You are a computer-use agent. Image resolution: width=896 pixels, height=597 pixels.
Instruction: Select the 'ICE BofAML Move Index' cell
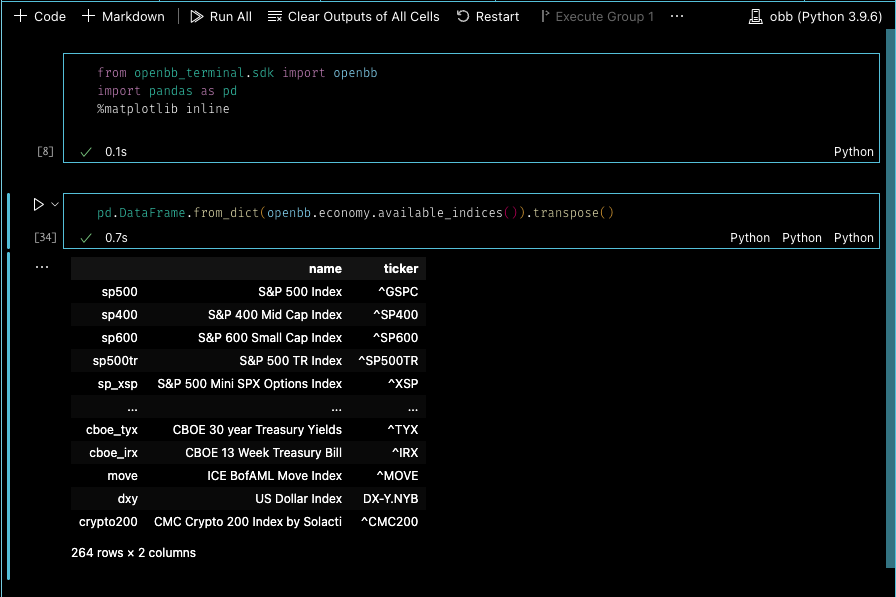[x=274, y=476]
